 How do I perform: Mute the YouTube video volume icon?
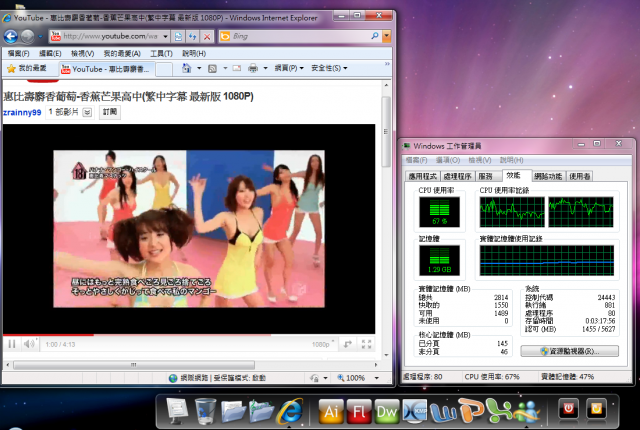click(29, 344)
